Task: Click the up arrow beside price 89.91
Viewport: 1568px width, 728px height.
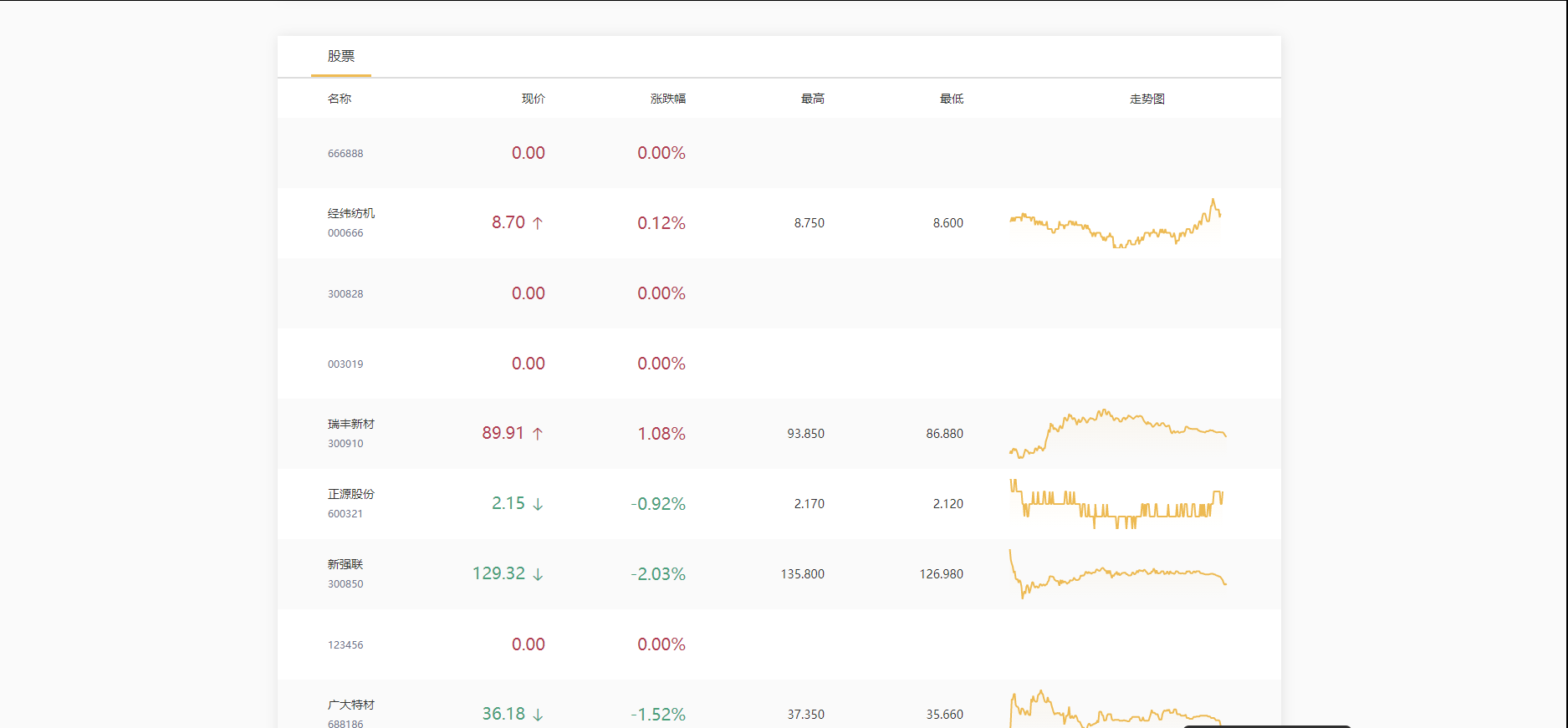Action: click(538, 434)
